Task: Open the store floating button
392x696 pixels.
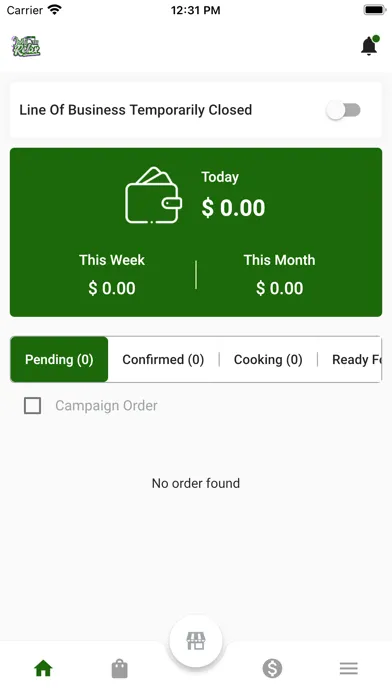Action: point(196,641)
